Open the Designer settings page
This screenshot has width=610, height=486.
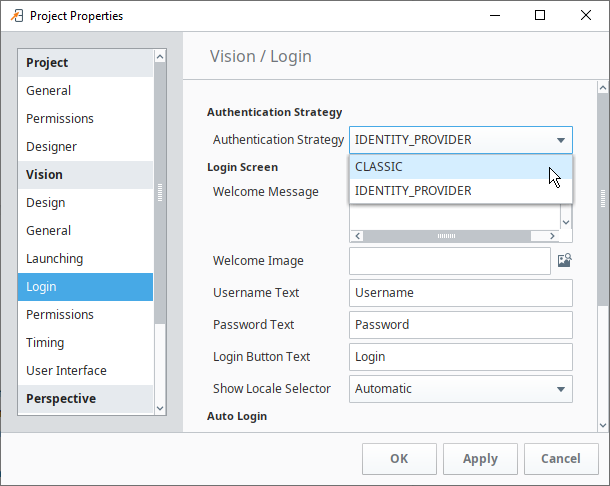(x=85, y=147)
